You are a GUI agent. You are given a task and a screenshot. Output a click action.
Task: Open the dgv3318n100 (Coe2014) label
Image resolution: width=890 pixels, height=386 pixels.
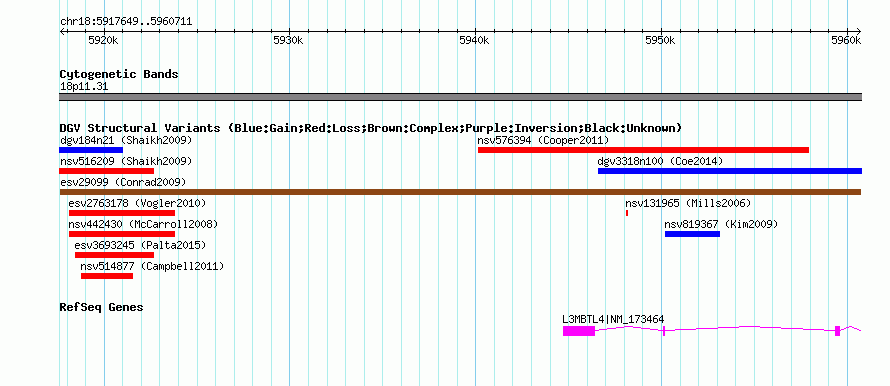click(660, 161)
